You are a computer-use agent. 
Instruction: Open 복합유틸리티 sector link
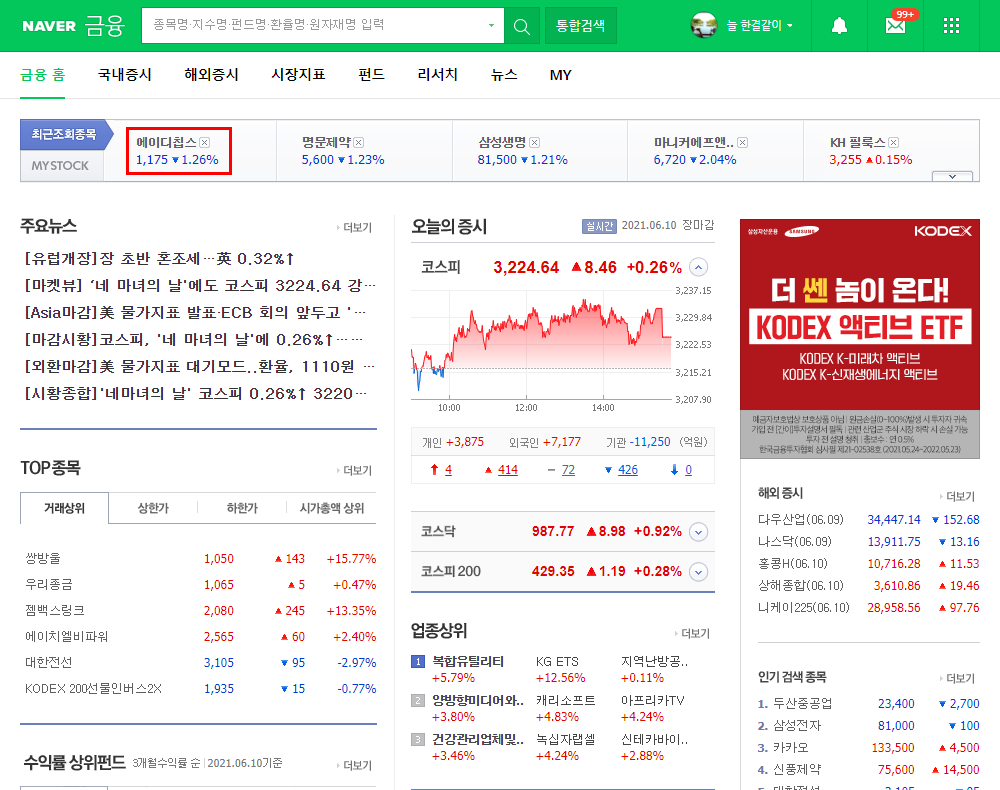pos(468,661)
